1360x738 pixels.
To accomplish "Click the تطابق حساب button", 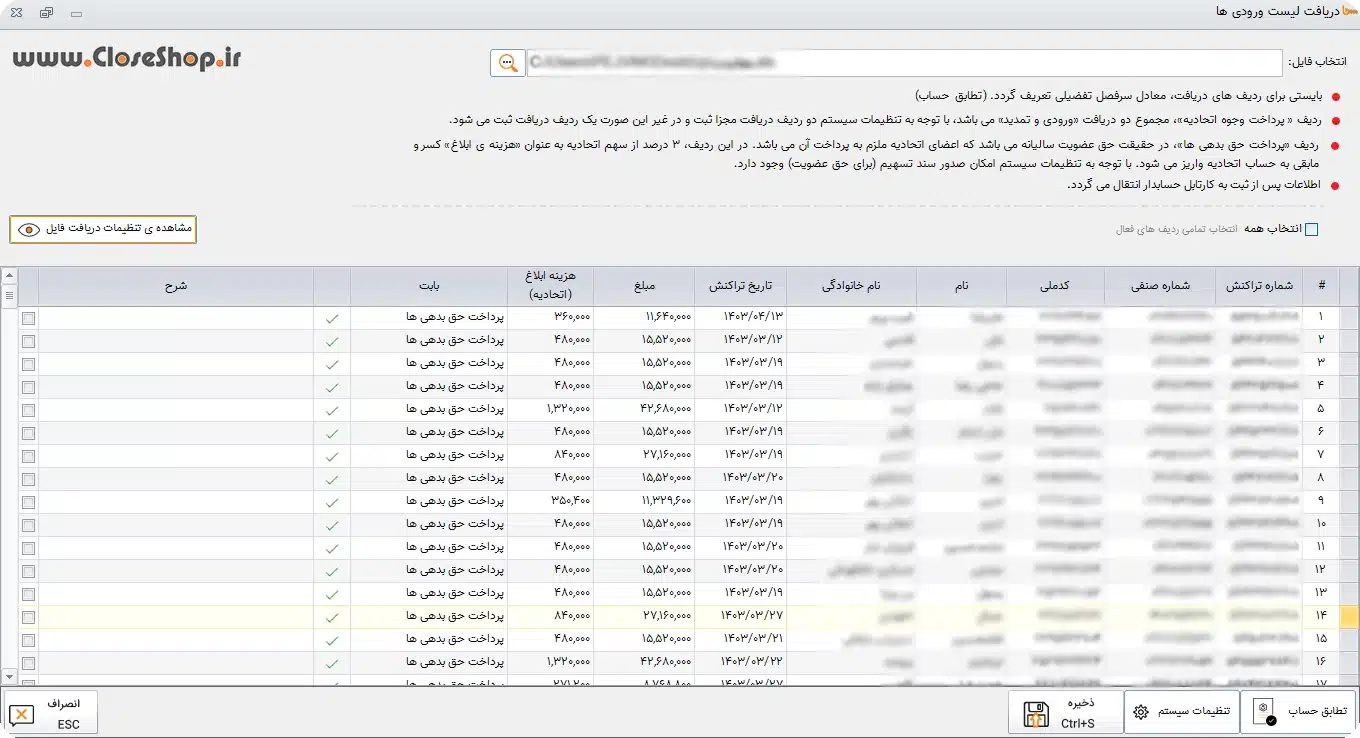I will click(x=1298, y=711).
